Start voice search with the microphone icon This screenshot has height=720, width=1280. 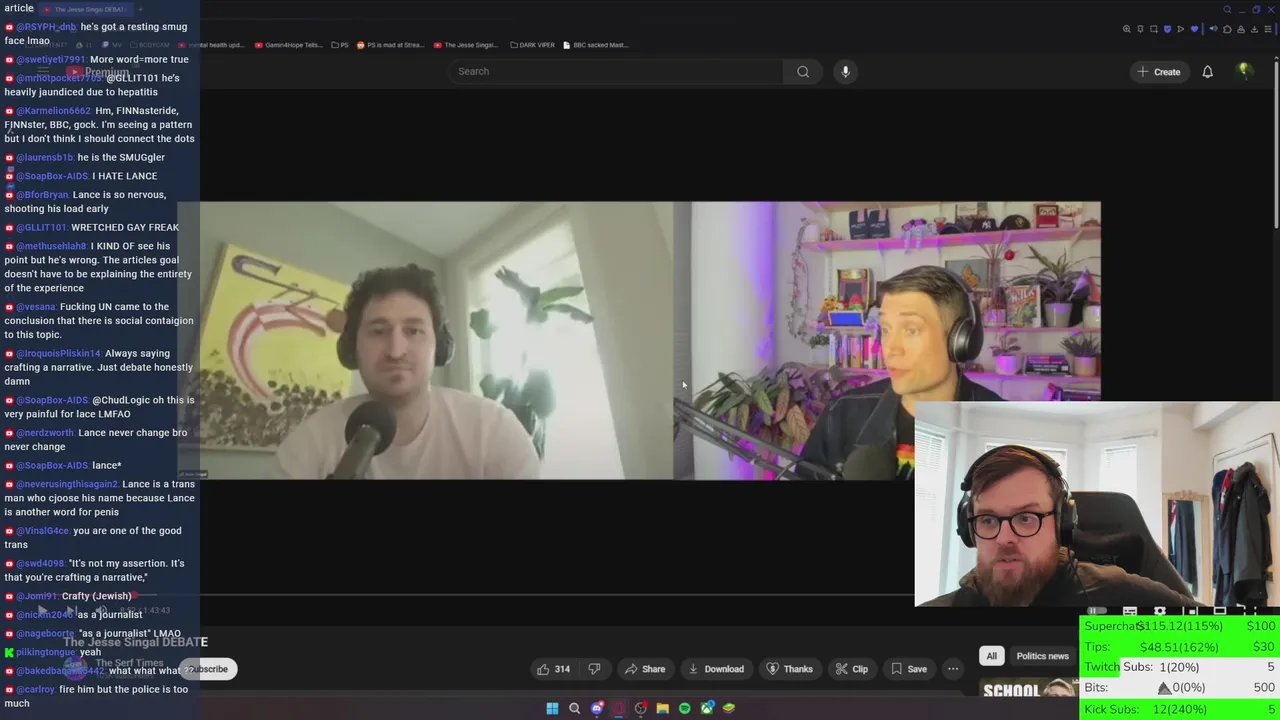[845, 71]
